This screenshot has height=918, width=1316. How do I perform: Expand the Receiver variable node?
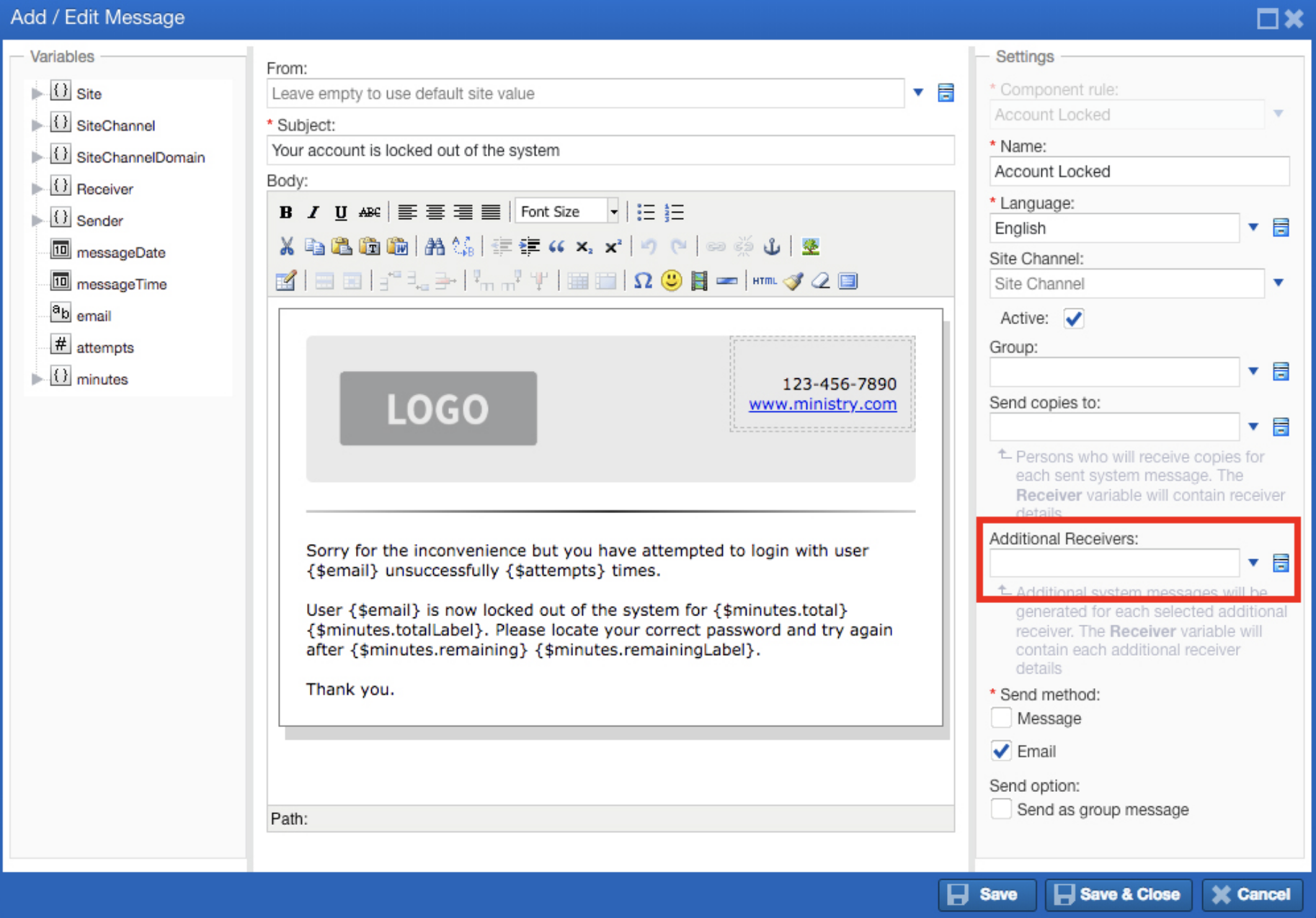tap(36, 189)
